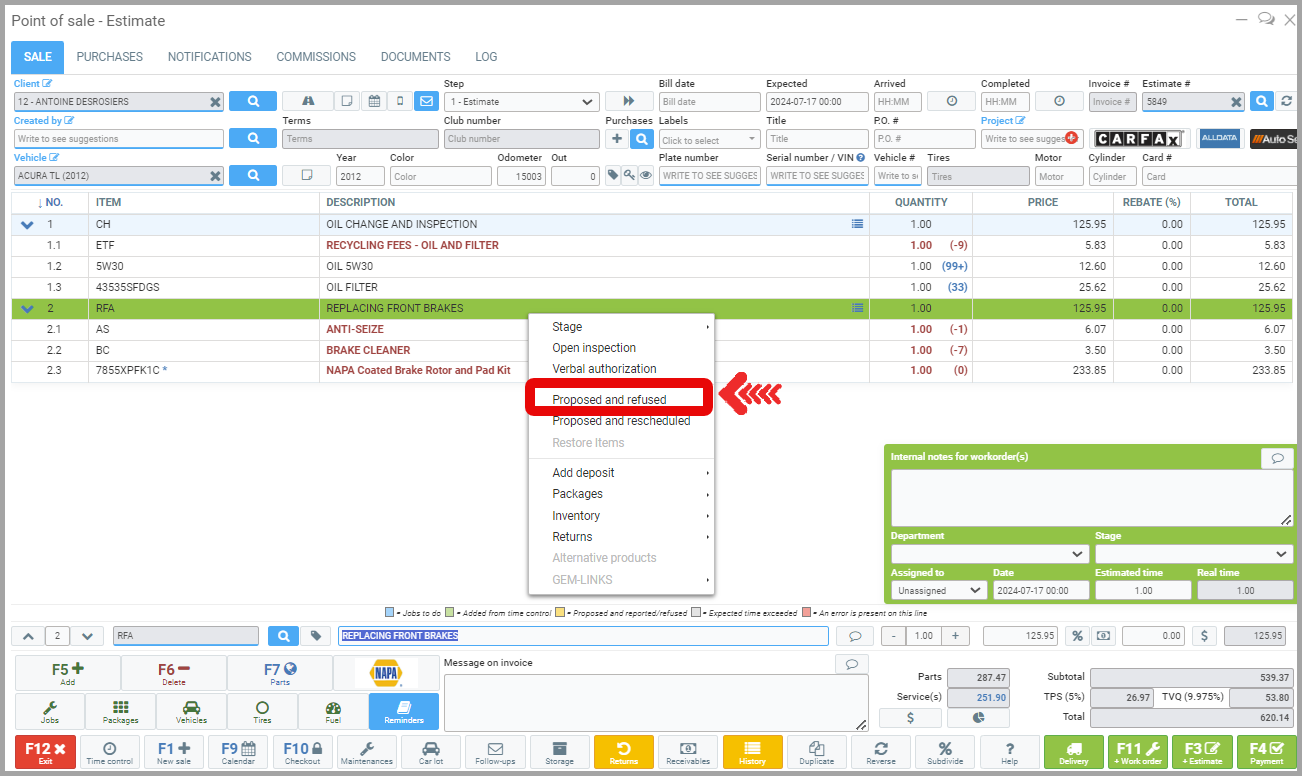Toggle the eye icon beside Out field
1302x776 pixels.
(x=646, y=176)
